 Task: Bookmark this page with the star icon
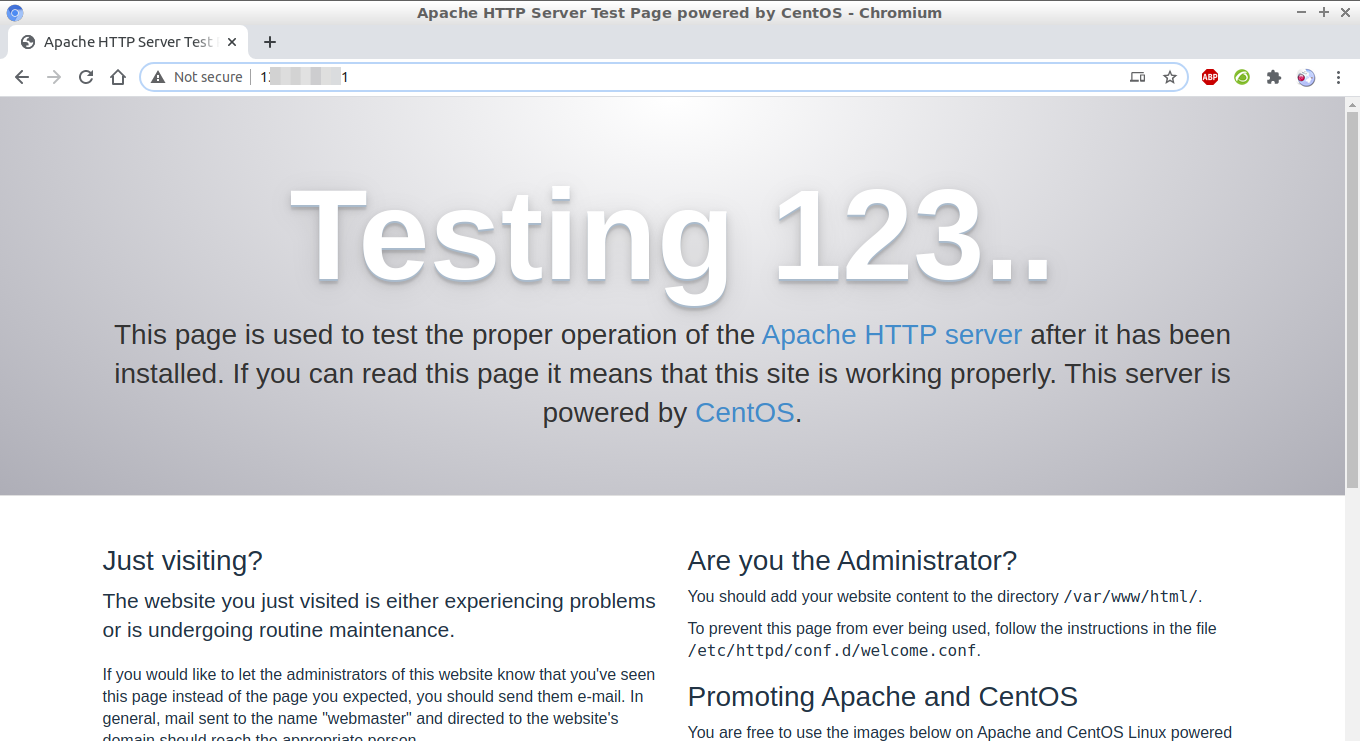point(1169,77)
